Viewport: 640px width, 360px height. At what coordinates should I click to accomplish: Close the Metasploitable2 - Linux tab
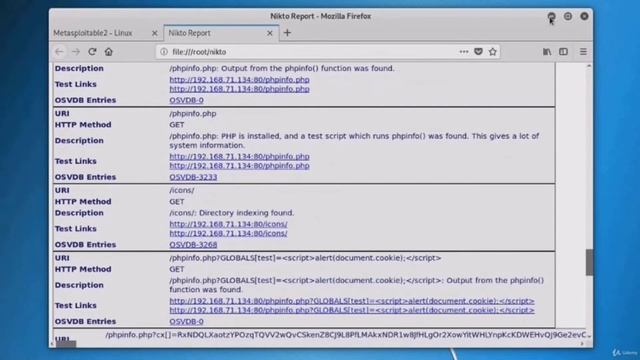(x=155, y=33)
